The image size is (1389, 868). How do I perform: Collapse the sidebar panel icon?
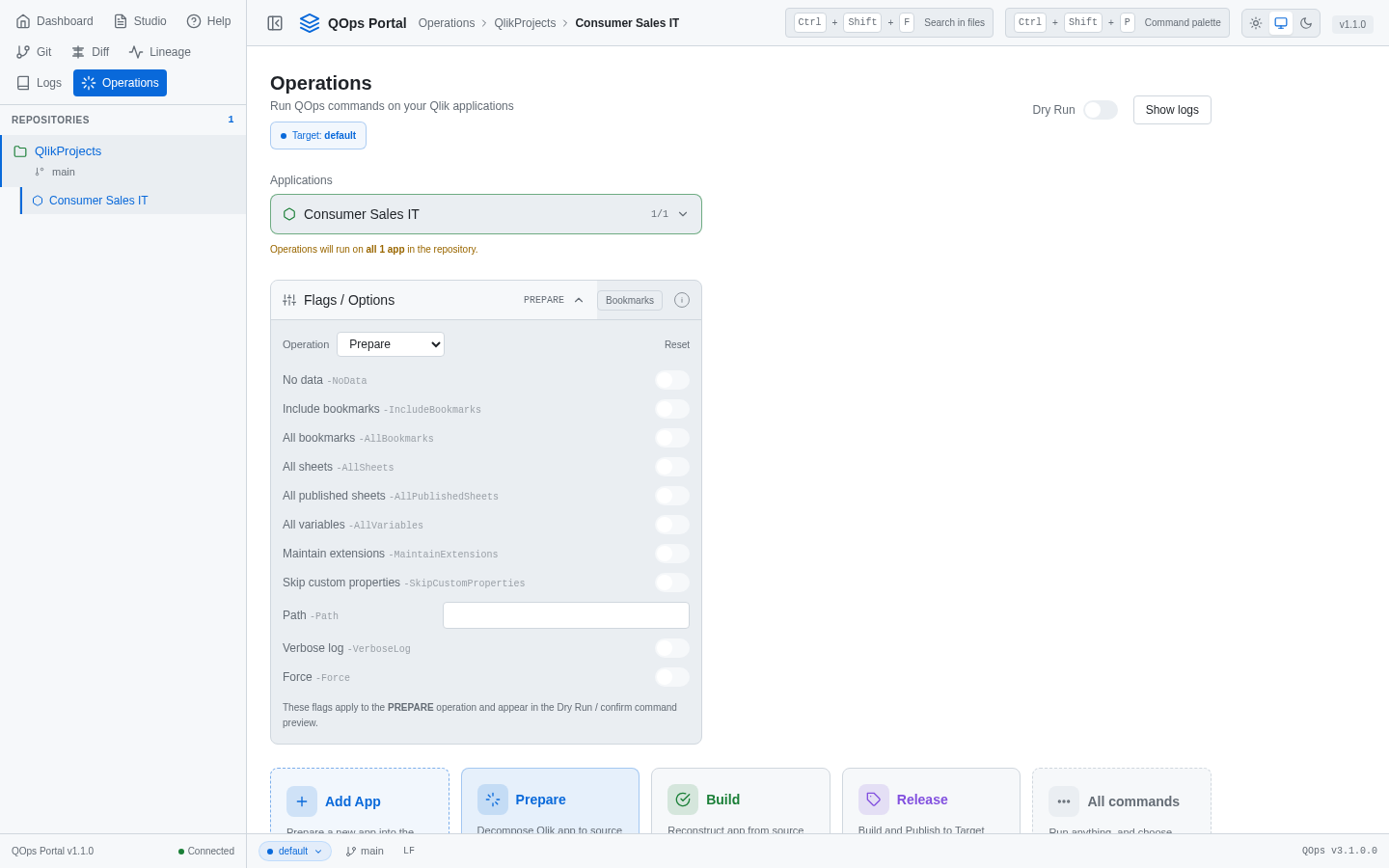275,23
